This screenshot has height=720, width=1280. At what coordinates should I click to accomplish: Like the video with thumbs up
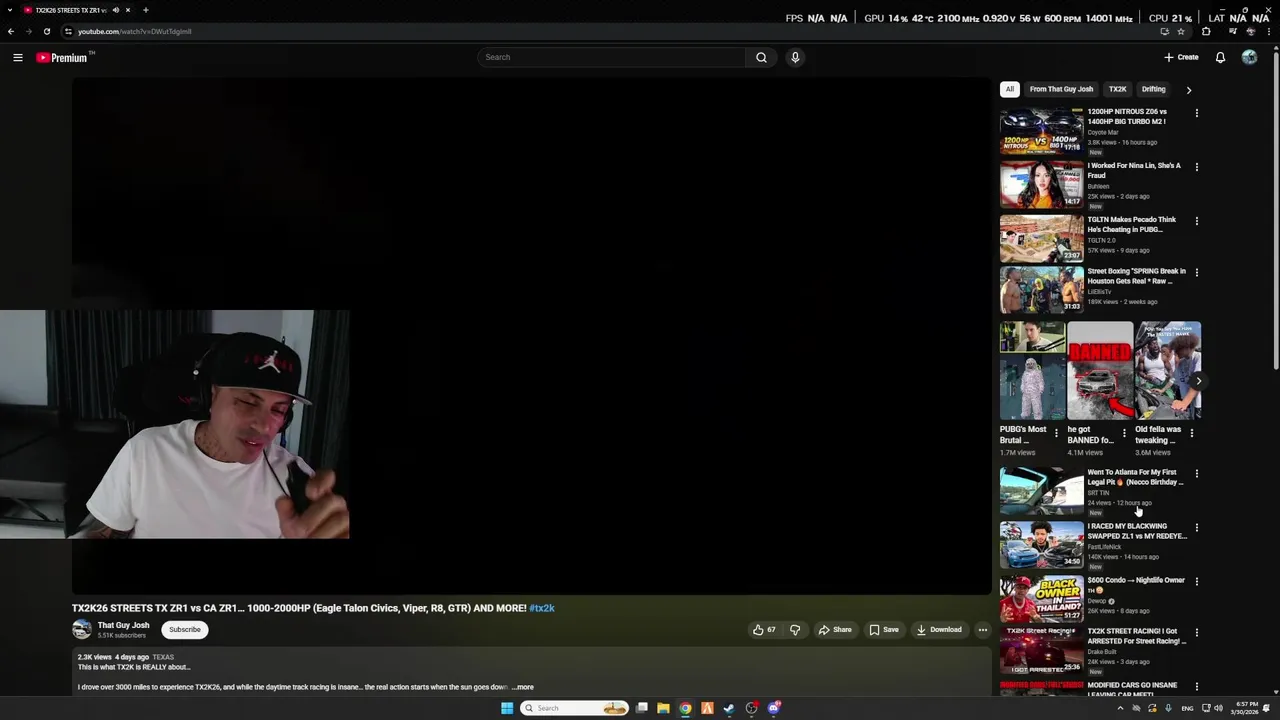click(x=764, y=630)
